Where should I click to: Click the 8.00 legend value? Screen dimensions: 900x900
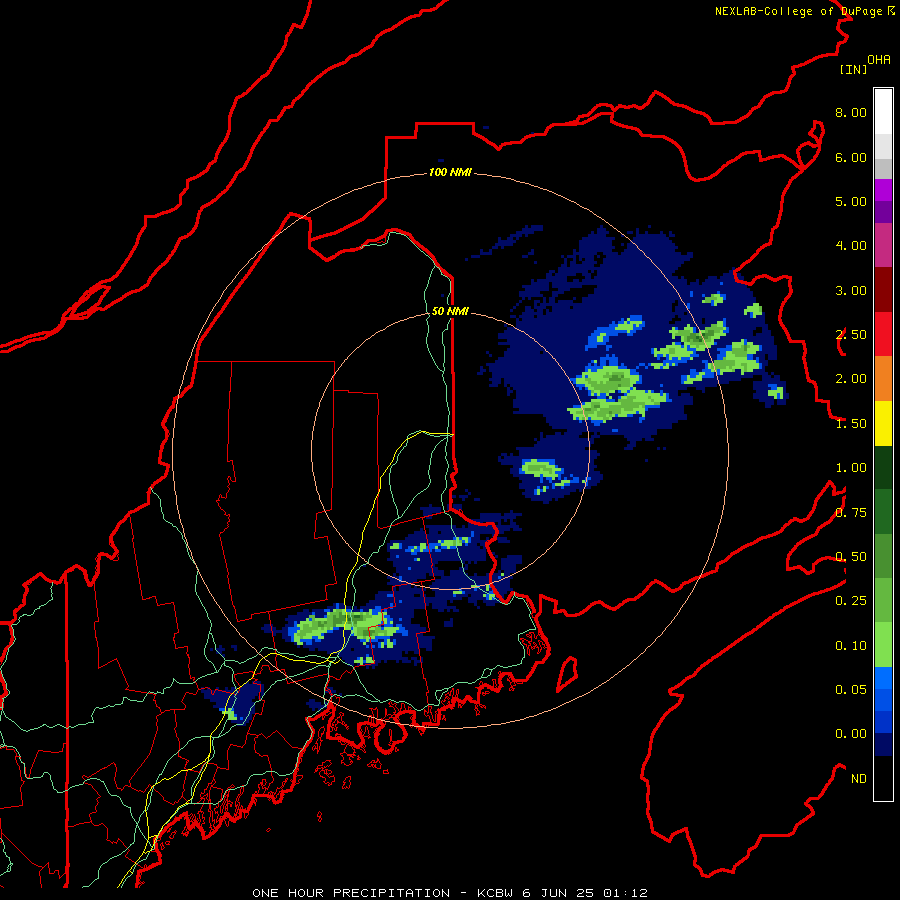click(x=851, y=112)
